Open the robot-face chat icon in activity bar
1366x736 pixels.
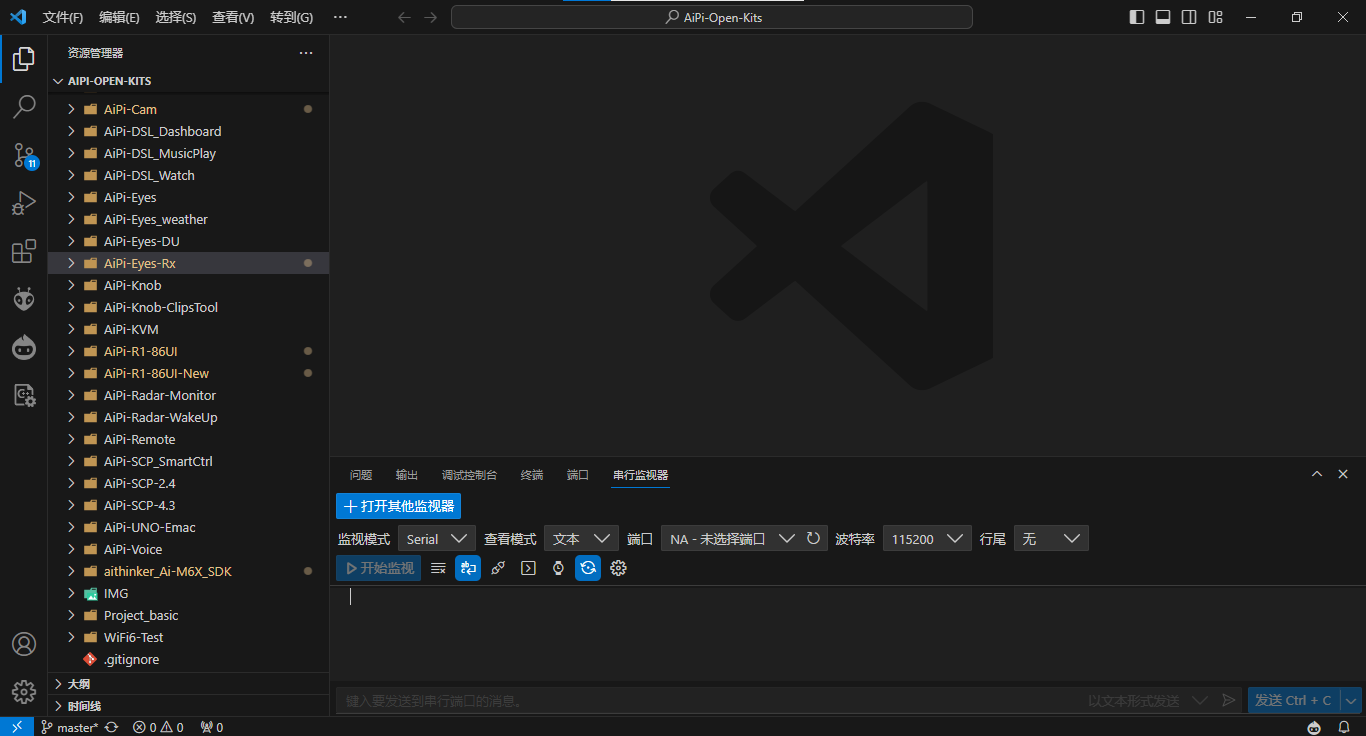24,347
